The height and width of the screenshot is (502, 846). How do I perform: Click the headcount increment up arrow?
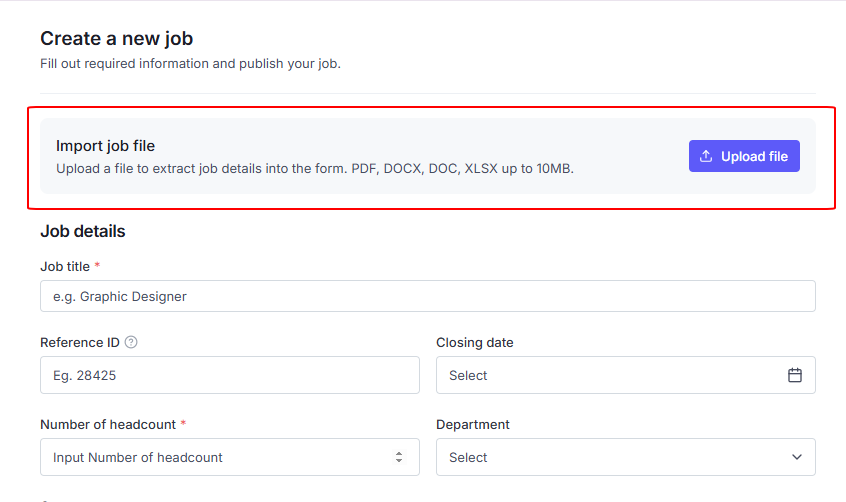(399, 453)
